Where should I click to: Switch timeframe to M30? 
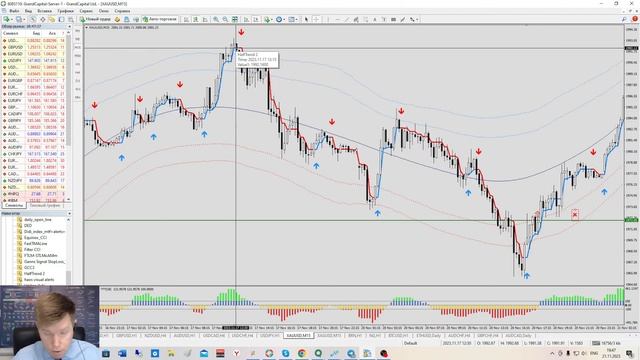point(78,56)
